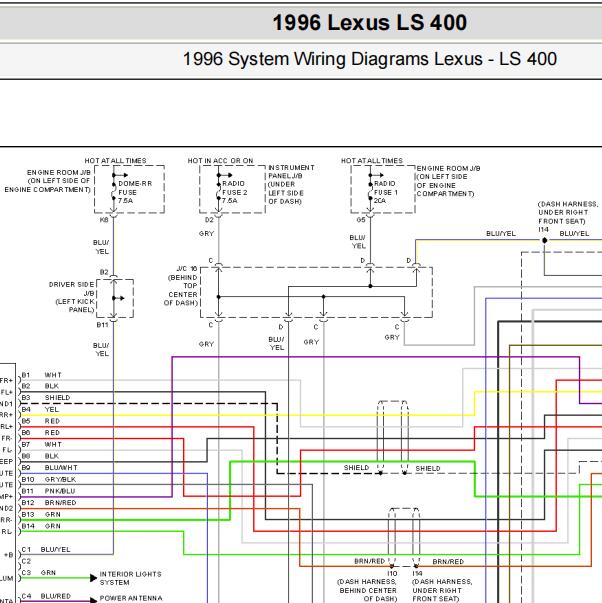Select connector label 'G5' below RADIO FUSE 1
This screenshot has height=603, width=602.
[360, 220]
